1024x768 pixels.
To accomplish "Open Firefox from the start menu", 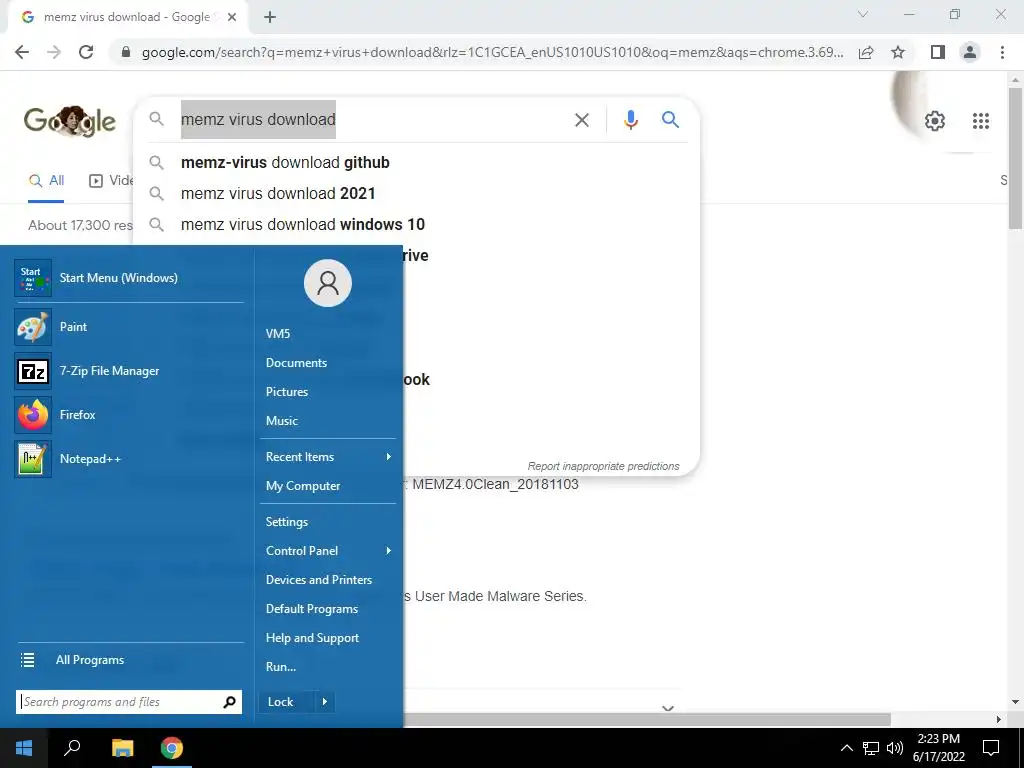I will 129,415.
